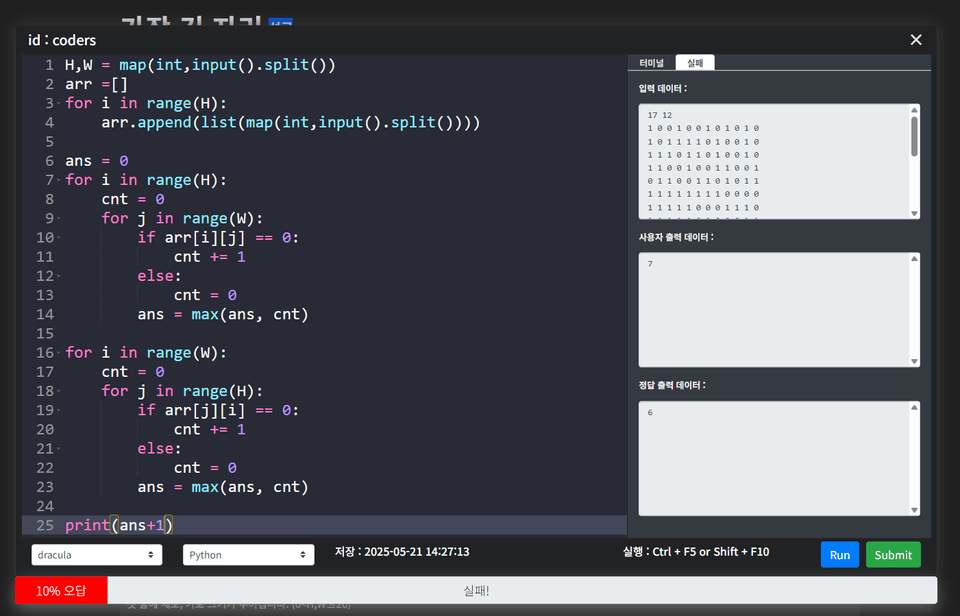The width and height of the screenshot is (960, 616).
Task: Collapse the fold arrow at line 19
Action: (x=59, y=410)
